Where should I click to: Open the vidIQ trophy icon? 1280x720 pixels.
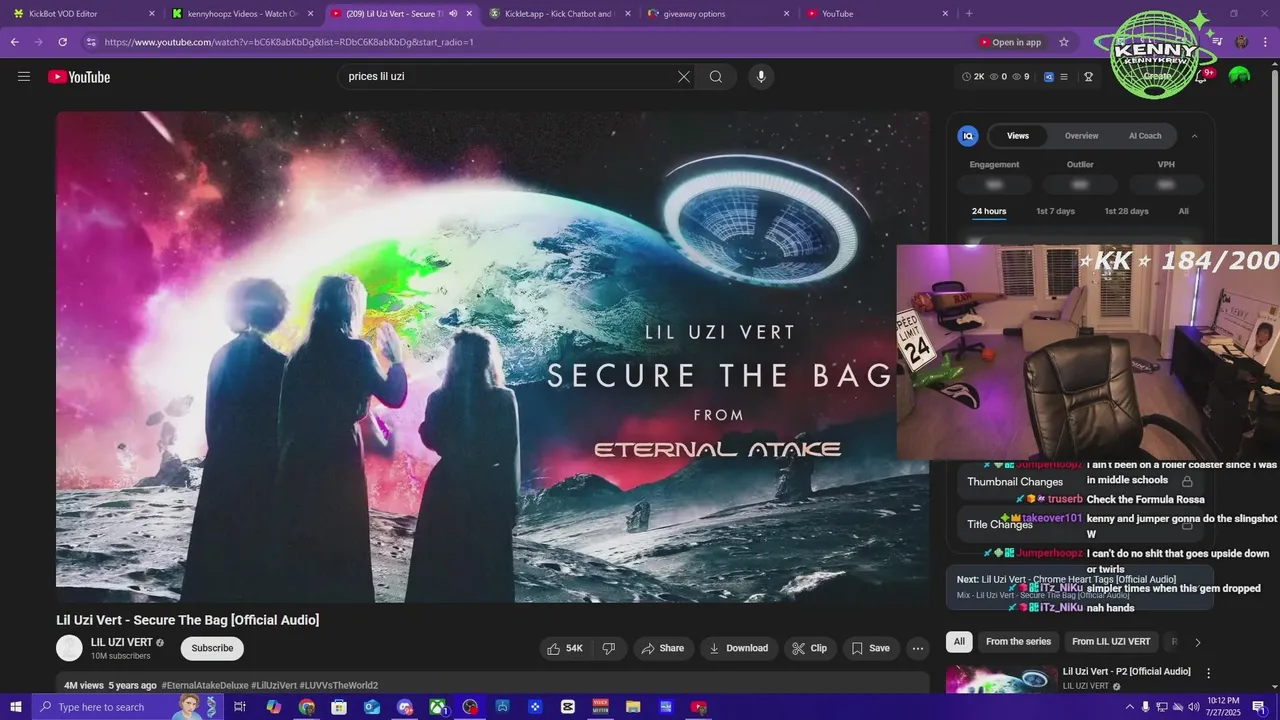click(1089, 77)
